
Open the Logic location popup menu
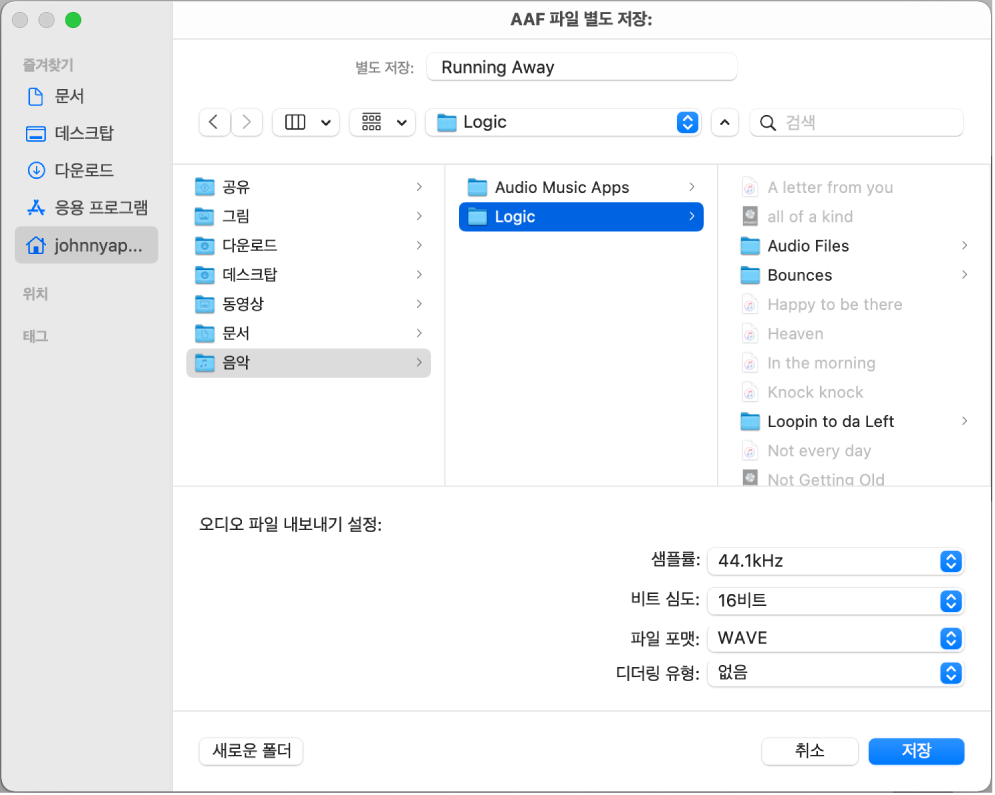tap(563, 122)
